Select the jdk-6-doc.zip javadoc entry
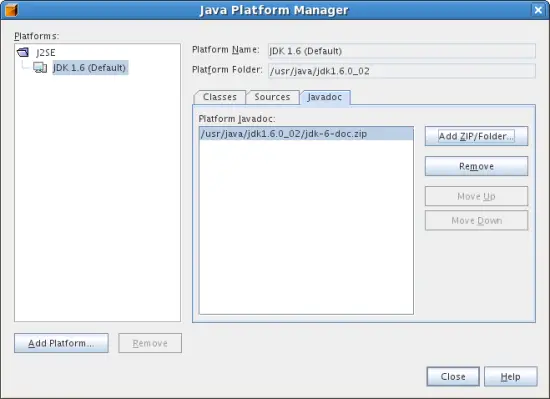 click(x=306, y=134)
